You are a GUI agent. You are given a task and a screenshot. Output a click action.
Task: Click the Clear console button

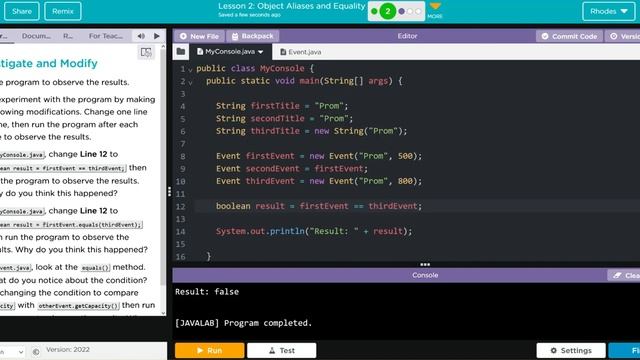[x=624, y=276]
